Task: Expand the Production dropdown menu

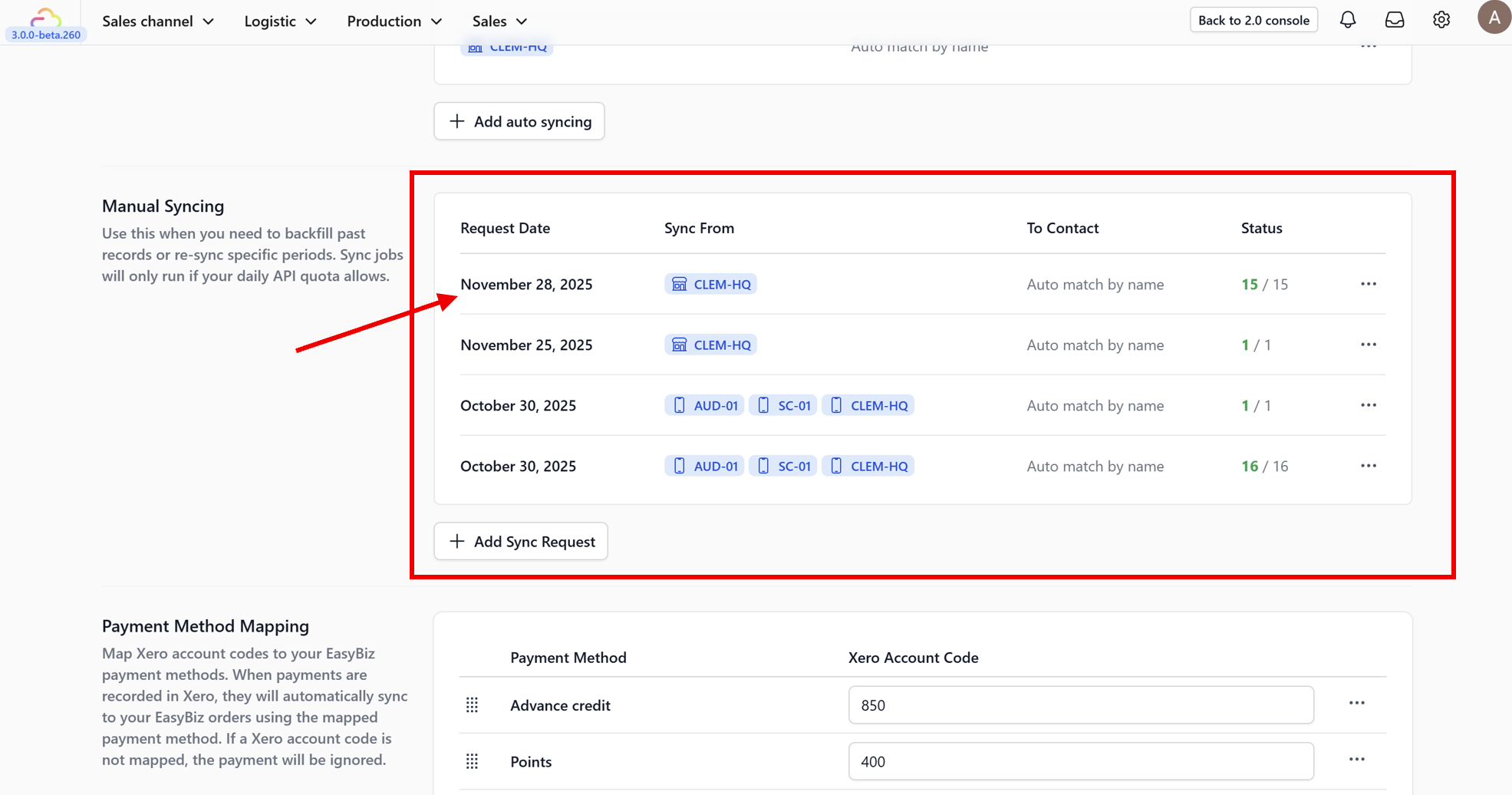Action: coord(394,21)
